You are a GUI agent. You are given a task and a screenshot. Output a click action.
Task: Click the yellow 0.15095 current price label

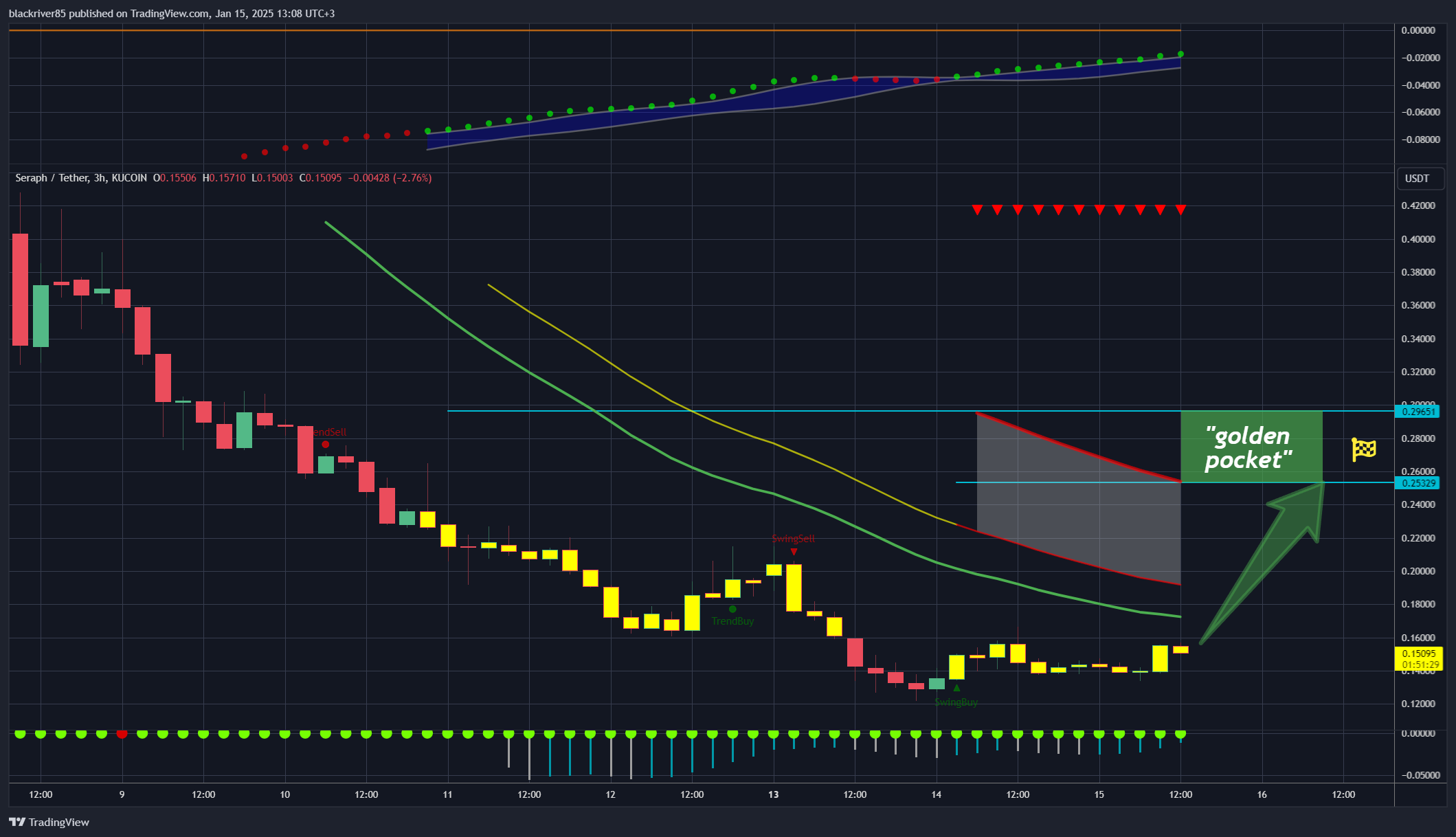click(1418, 654)
